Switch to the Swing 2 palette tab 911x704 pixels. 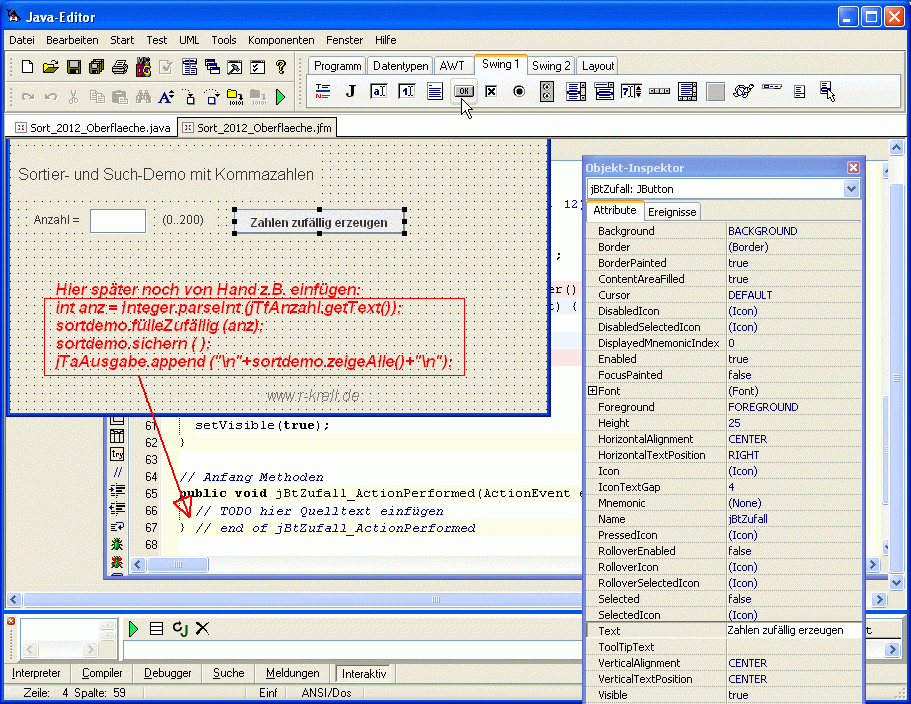pos(551,65)
